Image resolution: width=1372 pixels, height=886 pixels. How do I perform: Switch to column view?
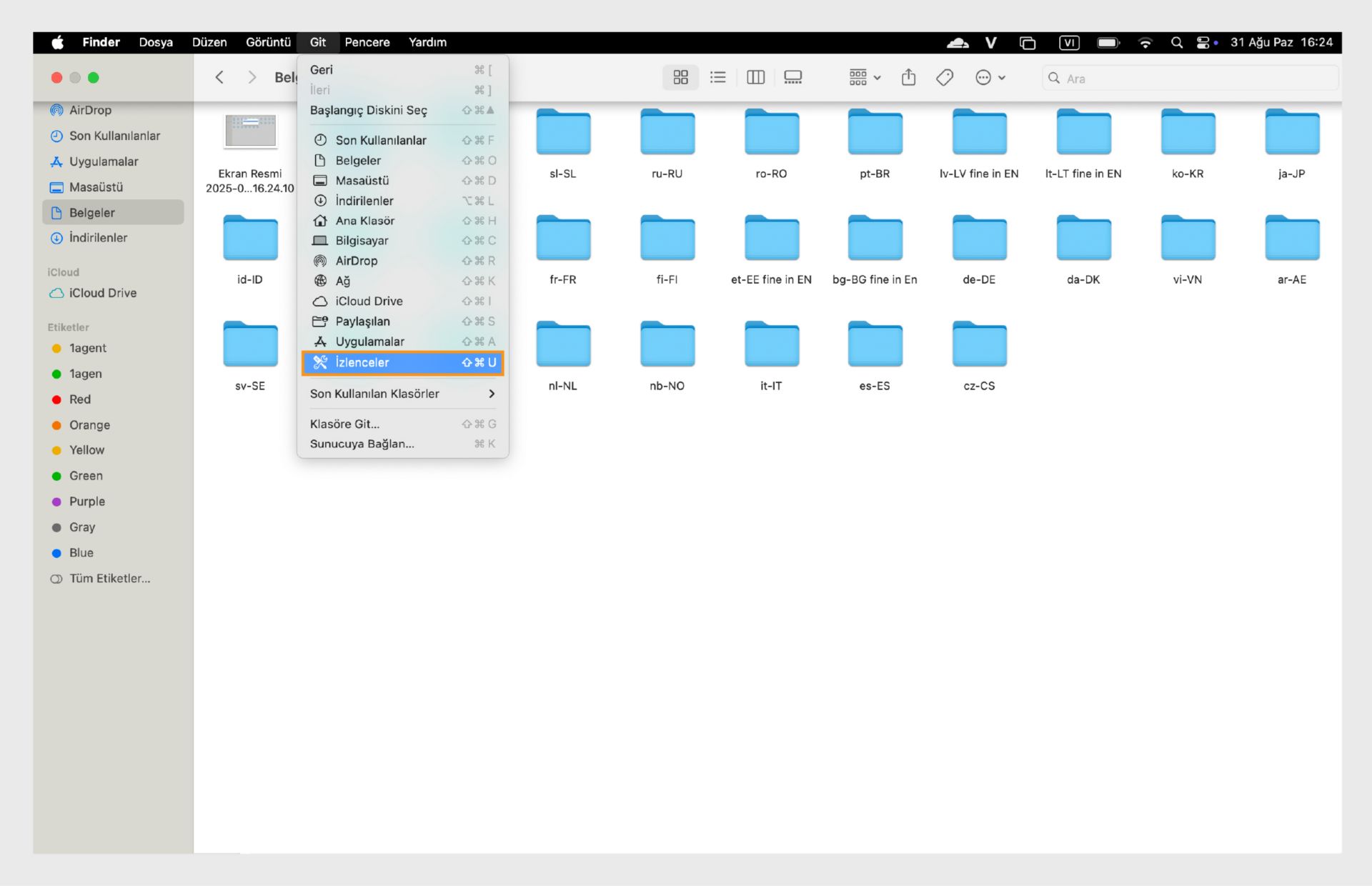[755, 77]
